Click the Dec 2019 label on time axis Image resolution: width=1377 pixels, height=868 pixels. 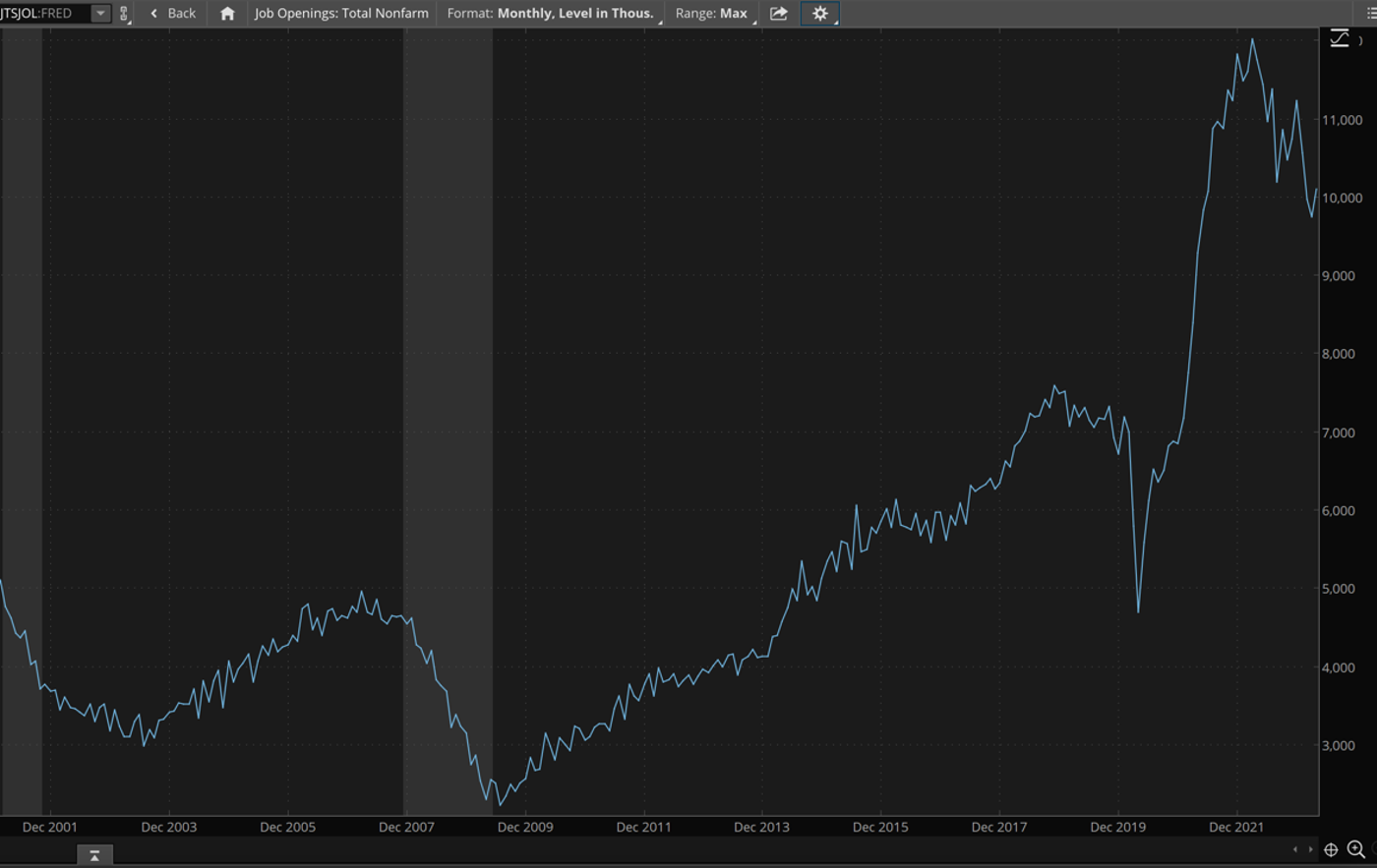(1117, 827)
